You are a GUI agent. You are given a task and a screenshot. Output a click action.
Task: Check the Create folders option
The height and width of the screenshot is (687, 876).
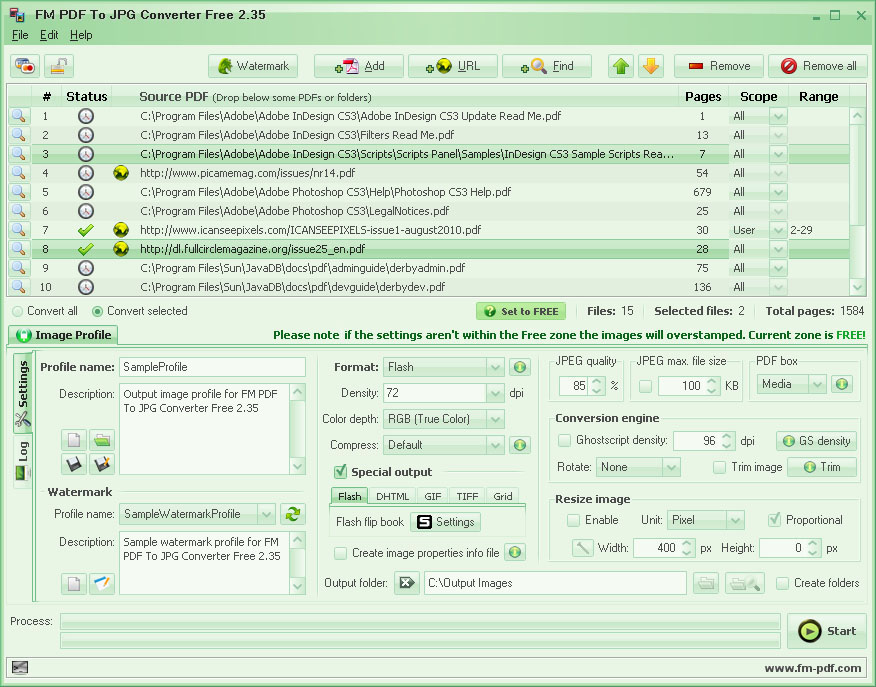pyautogui.click(x=783, y=583)
